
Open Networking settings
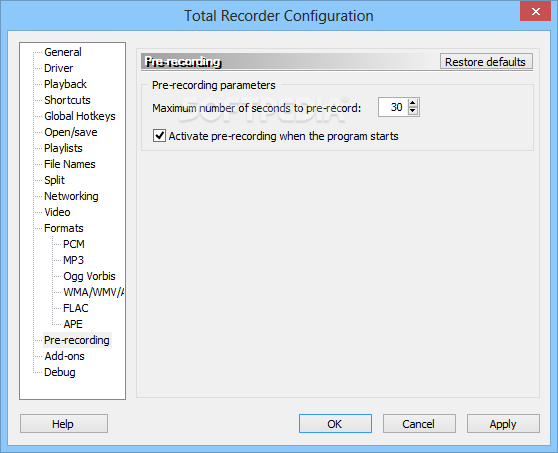coord(71,196)
